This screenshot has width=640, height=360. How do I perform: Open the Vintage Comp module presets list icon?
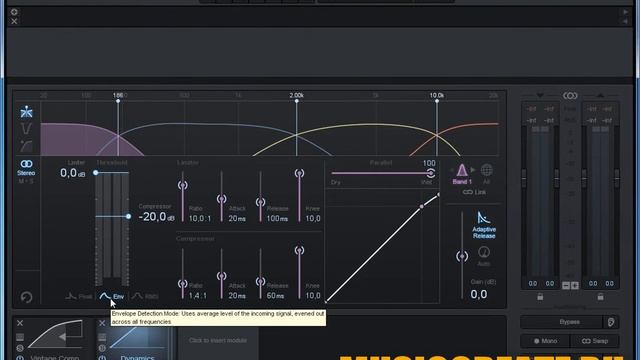[x=20, y=337]
